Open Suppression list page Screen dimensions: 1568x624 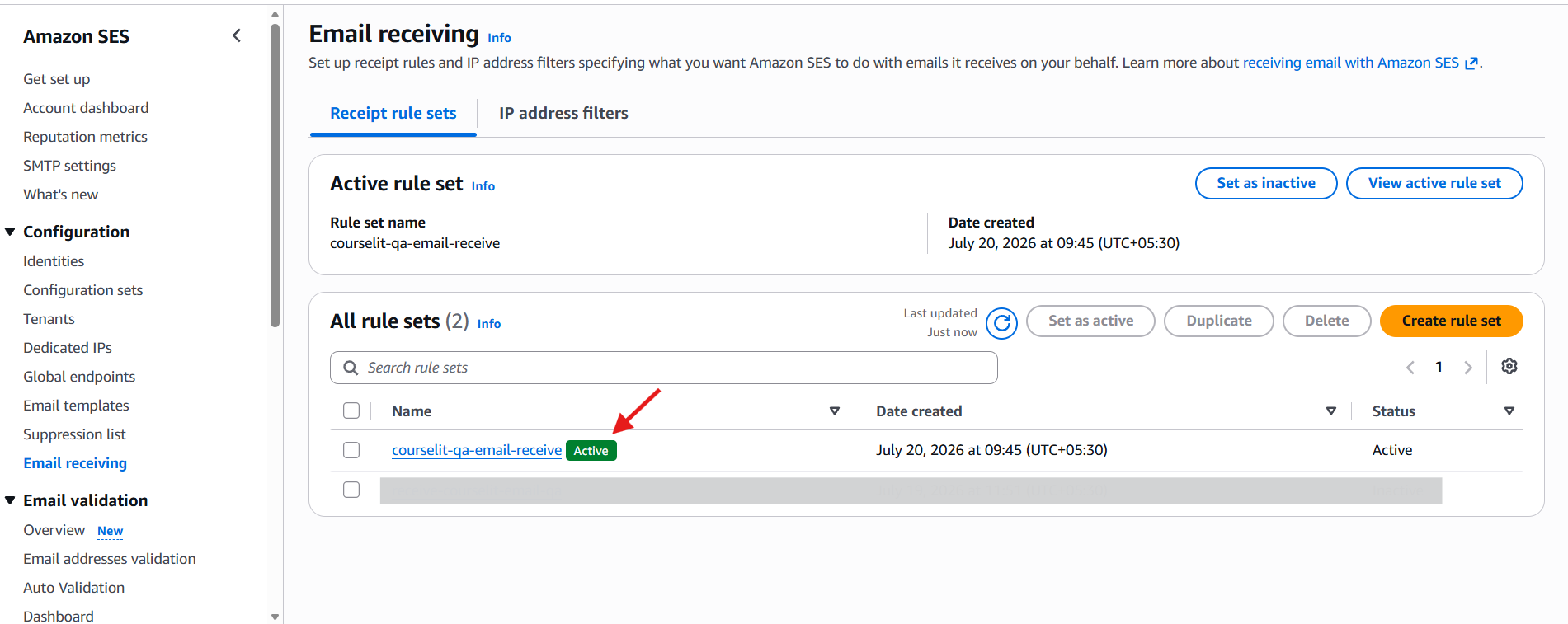74,434
